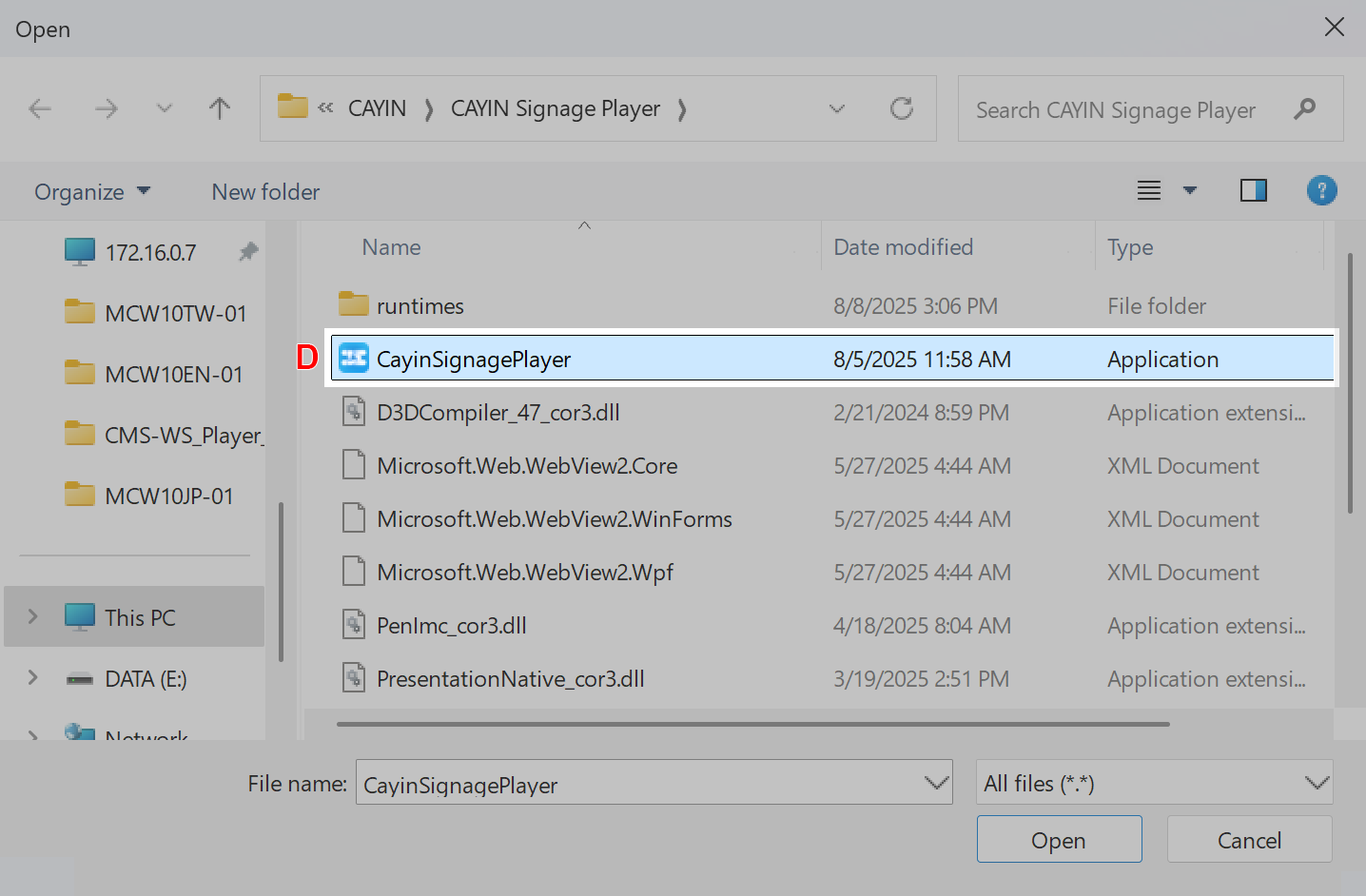Click Microsoft.Web.WebView2.Wpf document icon
The image size is (1366, 896).
354,571
